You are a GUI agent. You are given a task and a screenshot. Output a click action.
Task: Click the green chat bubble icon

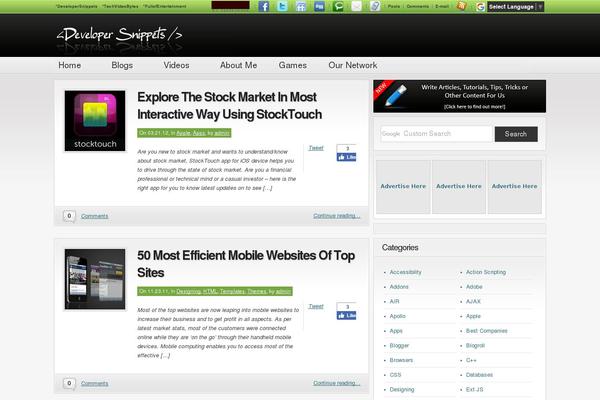(338, 6)
